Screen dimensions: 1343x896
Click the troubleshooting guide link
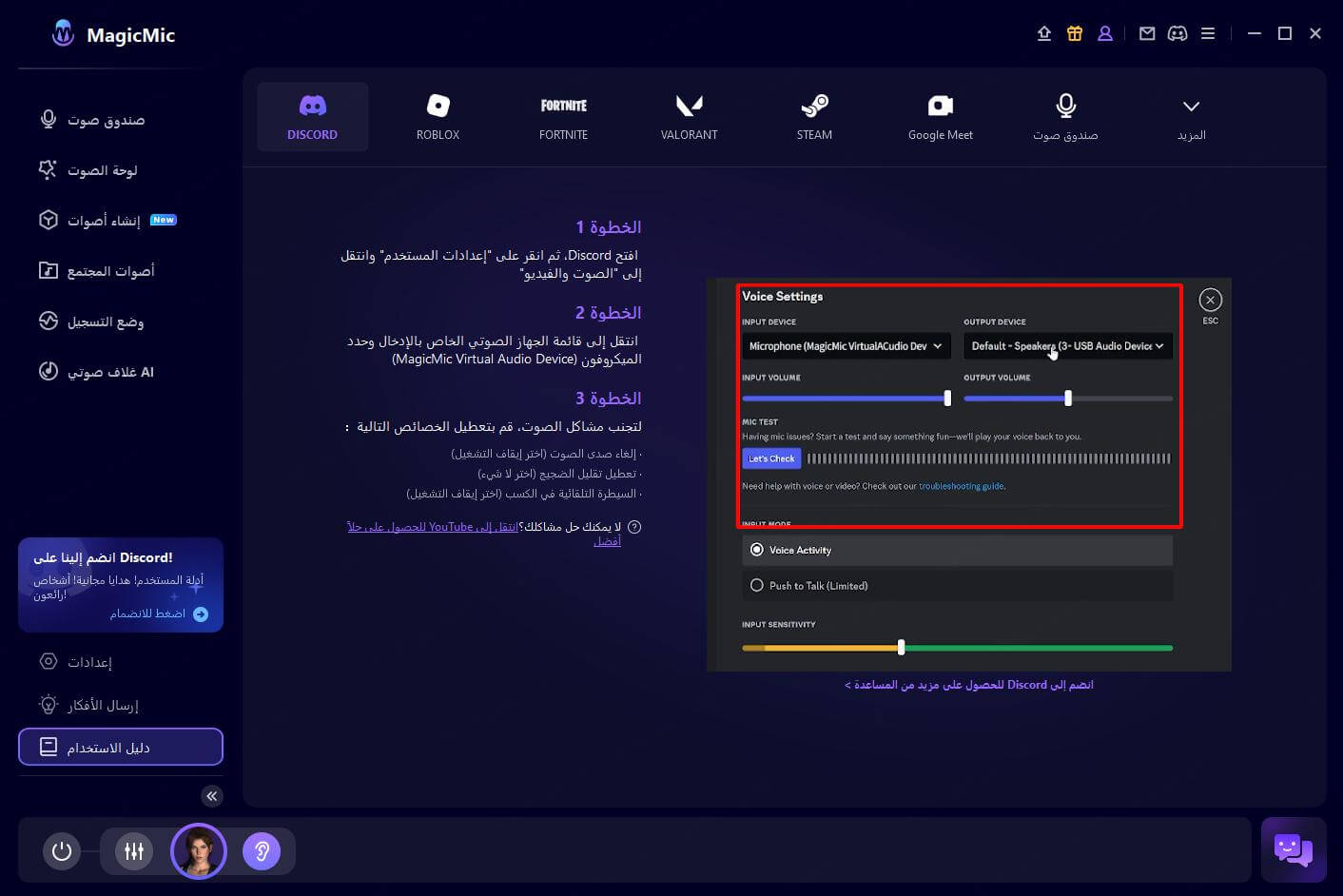click(961, 486)
